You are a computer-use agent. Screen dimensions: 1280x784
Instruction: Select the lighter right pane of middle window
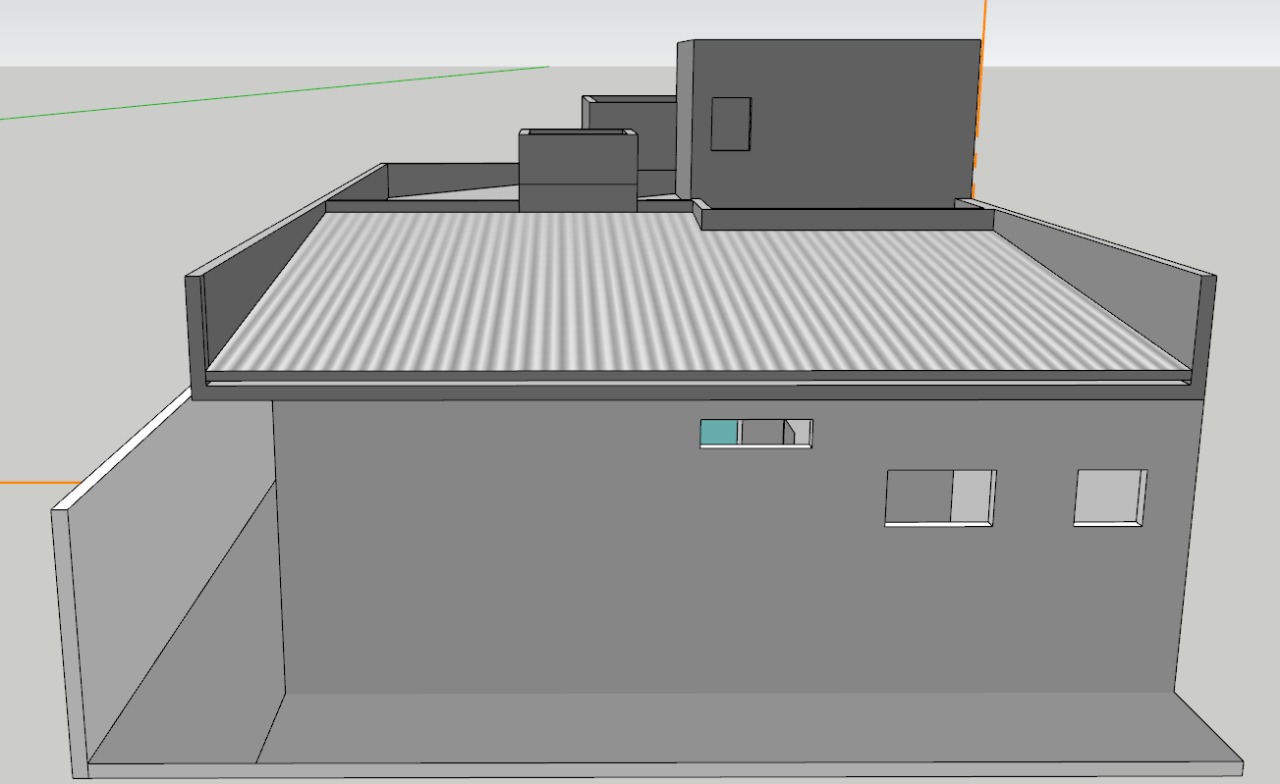(970, 496)
